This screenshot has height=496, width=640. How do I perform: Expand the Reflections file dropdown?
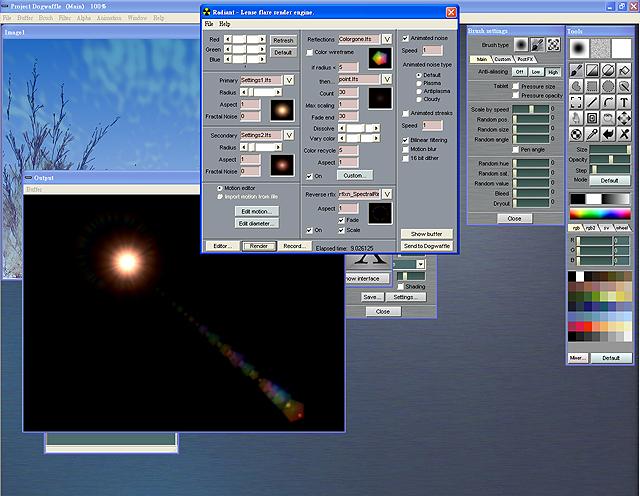tap(387, 38)
